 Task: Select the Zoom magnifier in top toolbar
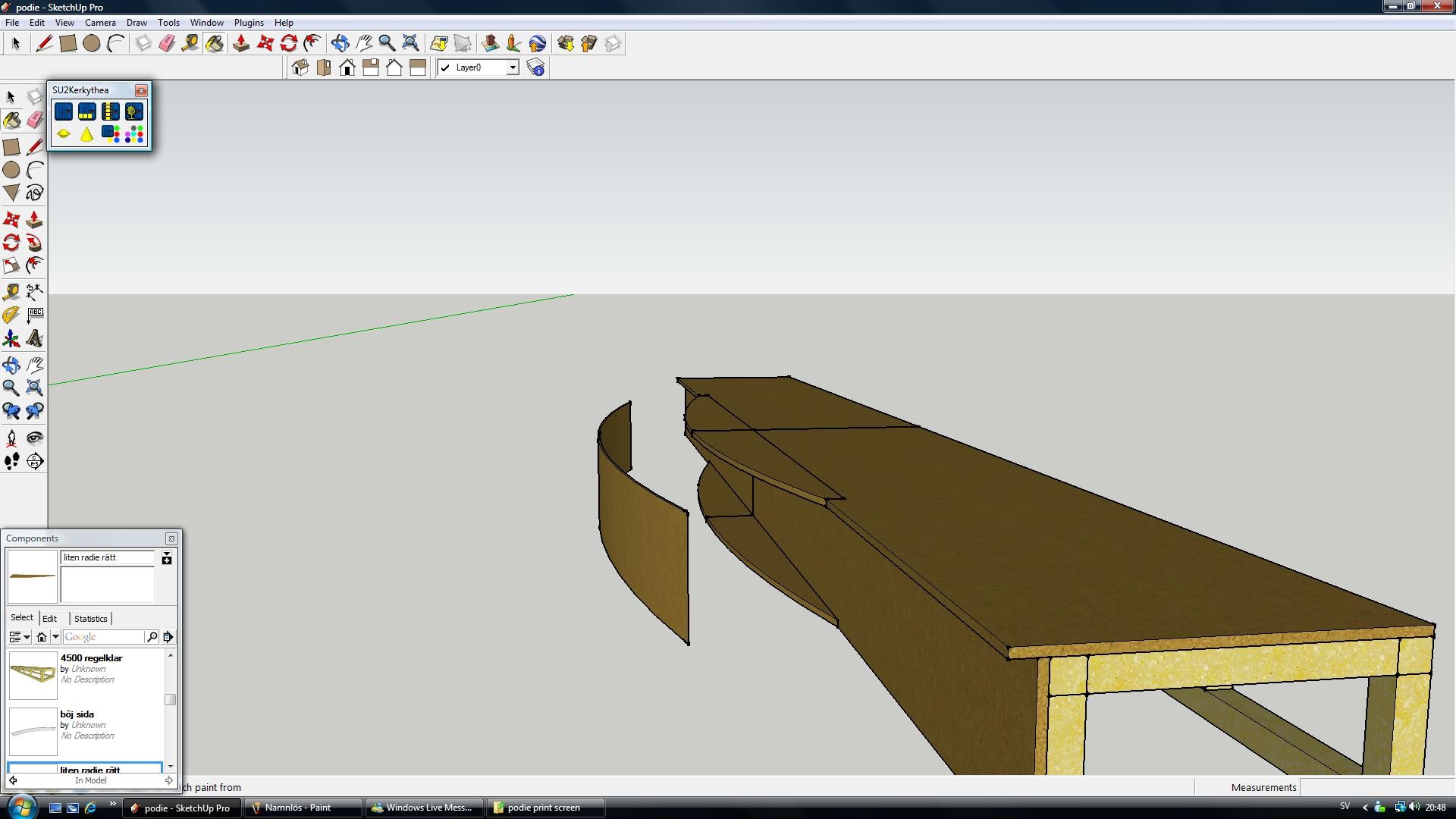(x=387, y=43)
